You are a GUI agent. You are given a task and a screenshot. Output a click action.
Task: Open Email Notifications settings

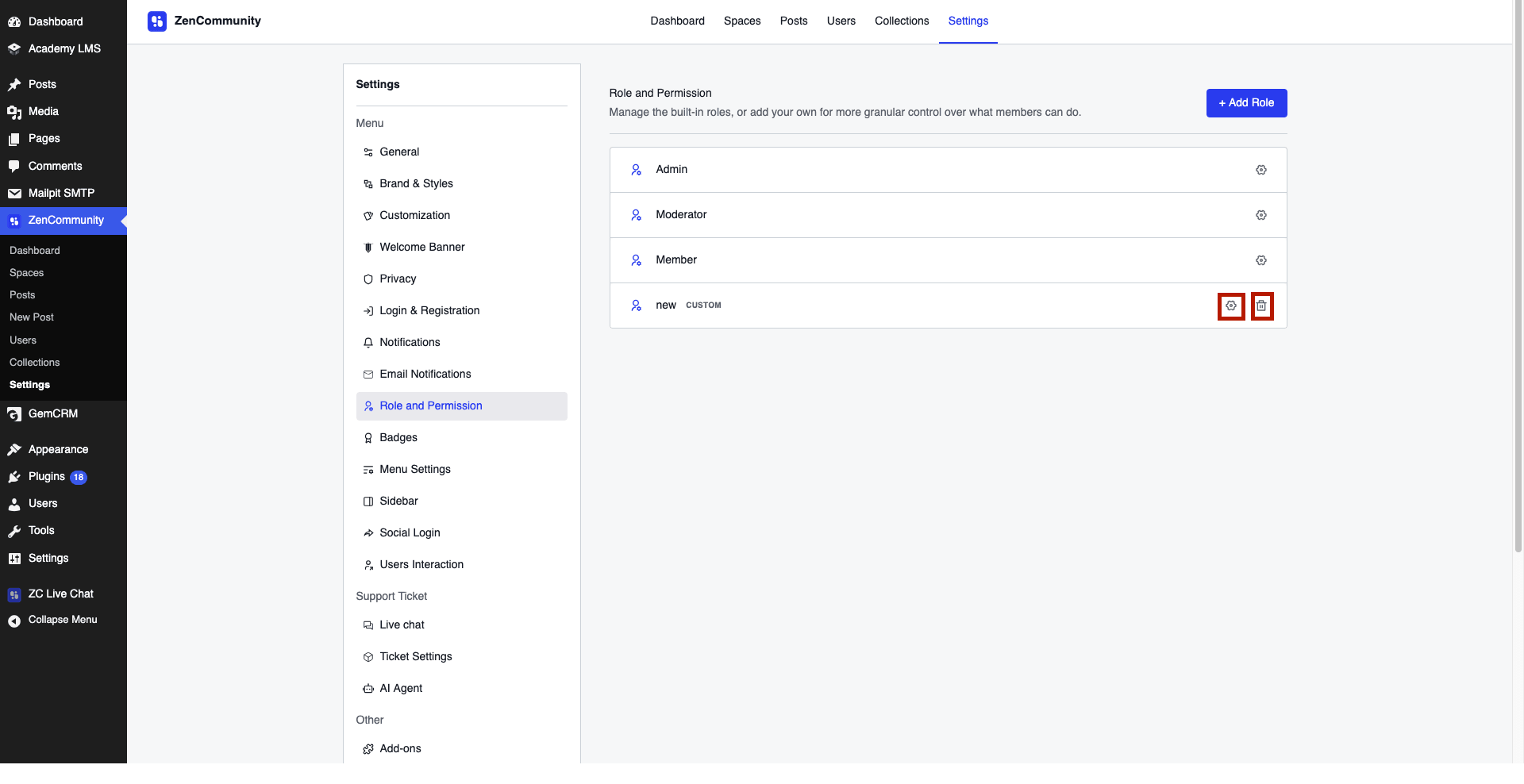click(462, 375)
